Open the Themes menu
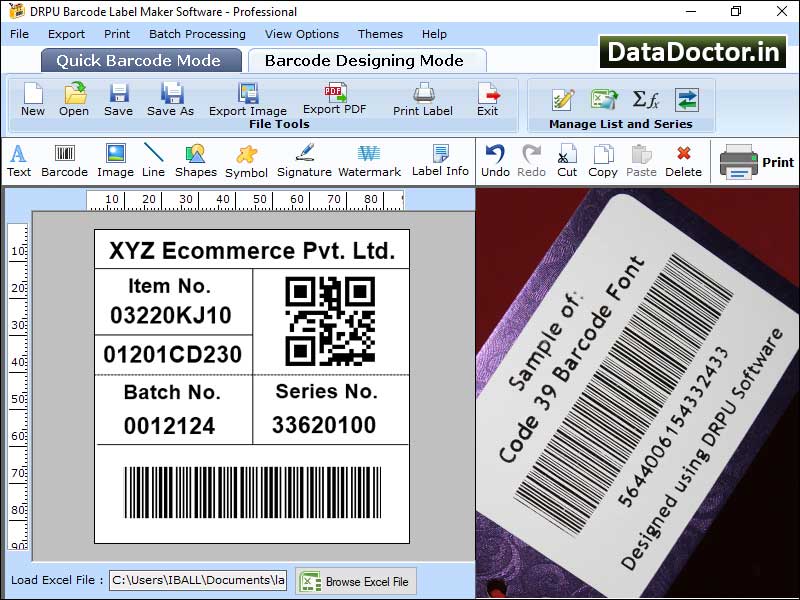This screenshot has width=800, height=600. [x=380, y=33]
